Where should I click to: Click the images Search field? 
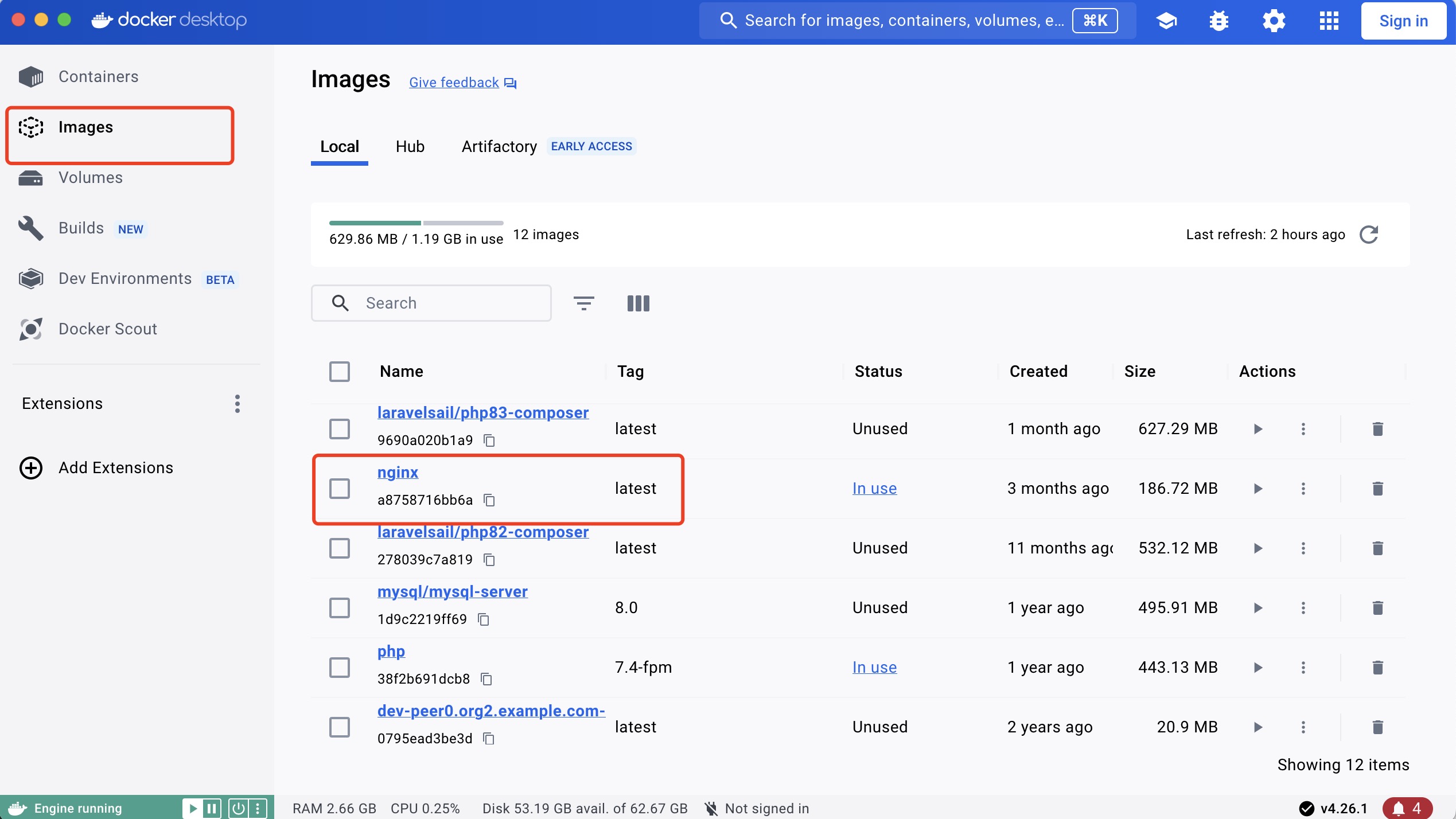click(431, 303)
